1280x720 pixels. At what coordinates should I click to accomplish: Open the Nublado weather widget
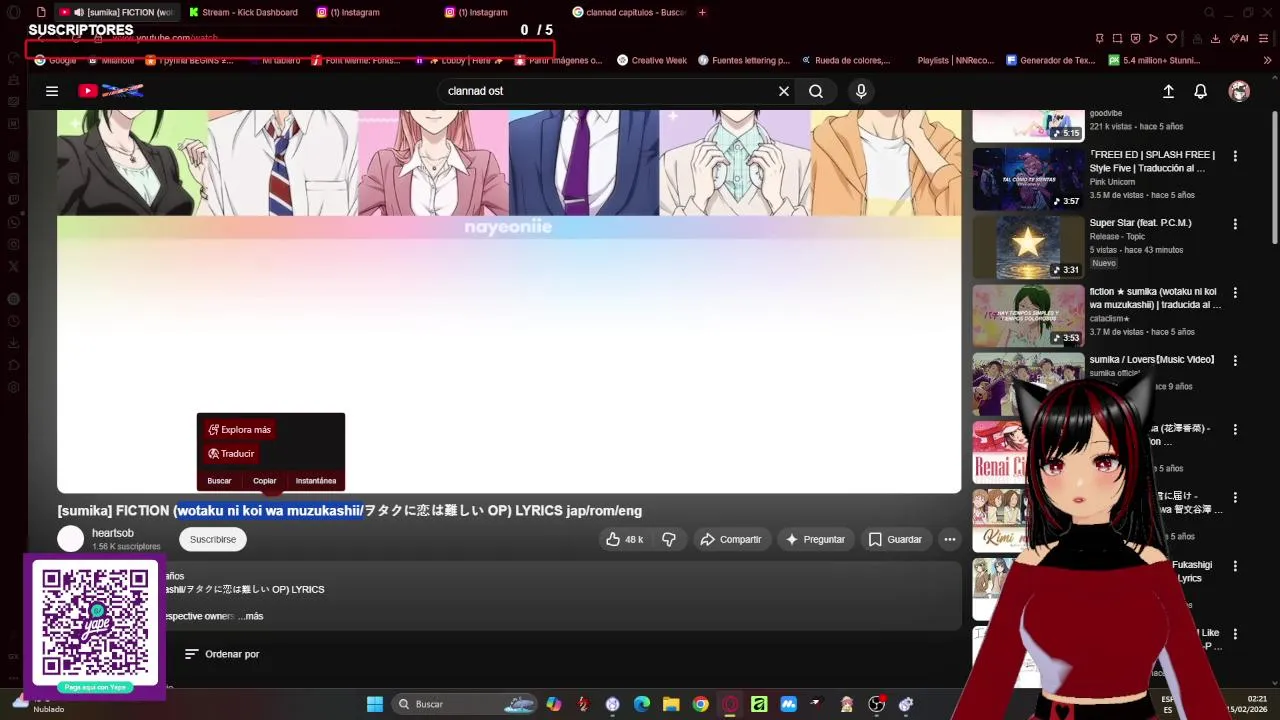click(x=40, y=704)
